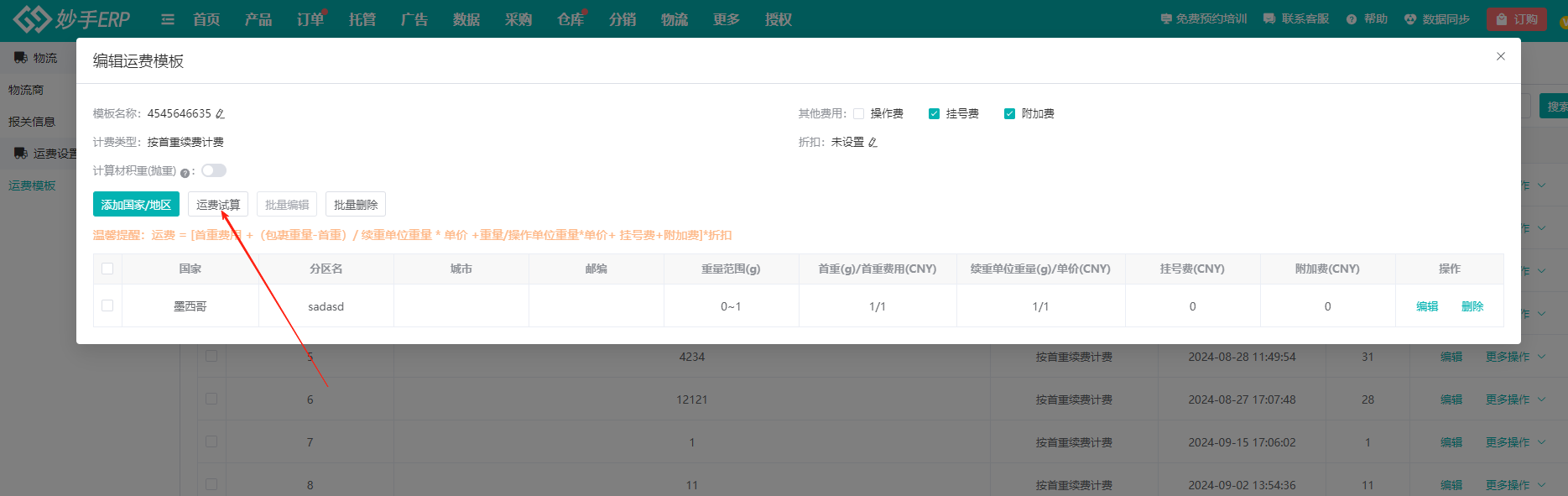Enable the 操作费 checkbox
Screen dimensions: 1568x496
pyautogui.click(x=858, y=114)
